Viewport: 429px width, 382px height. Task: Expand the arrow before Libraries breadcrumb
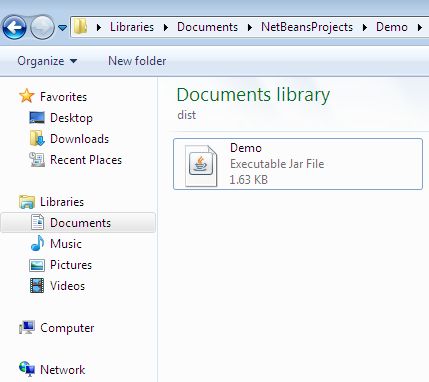99,27
